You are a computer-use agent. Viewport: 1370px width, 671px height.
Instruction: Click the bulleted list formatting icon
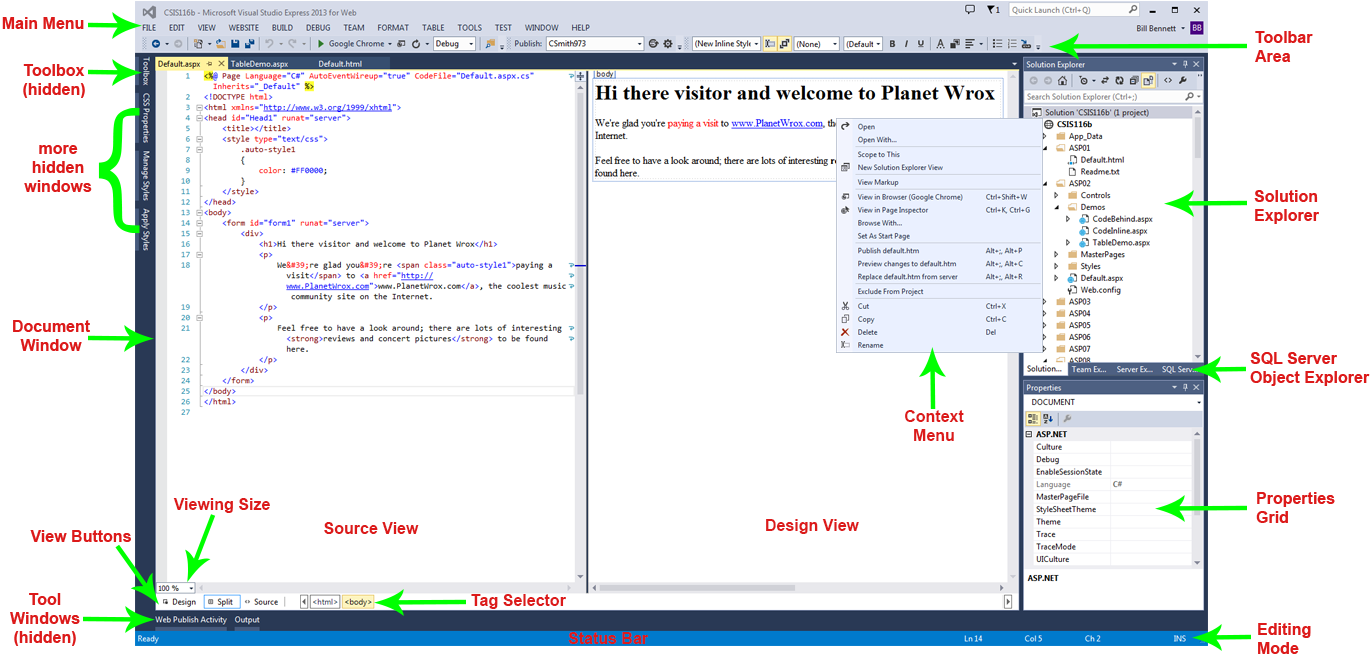coord(997,44)
